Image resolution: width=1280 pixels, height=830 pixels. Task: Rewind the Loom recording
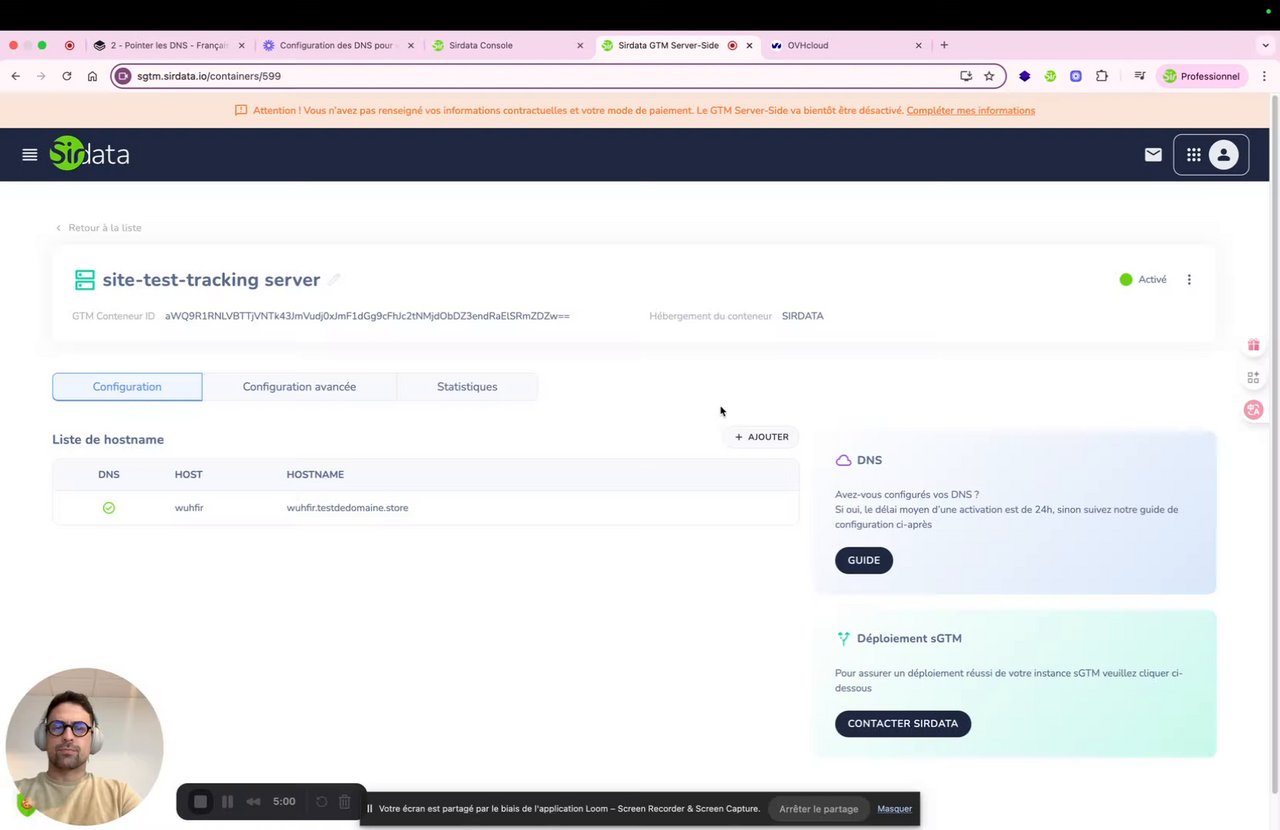(254, 801)
